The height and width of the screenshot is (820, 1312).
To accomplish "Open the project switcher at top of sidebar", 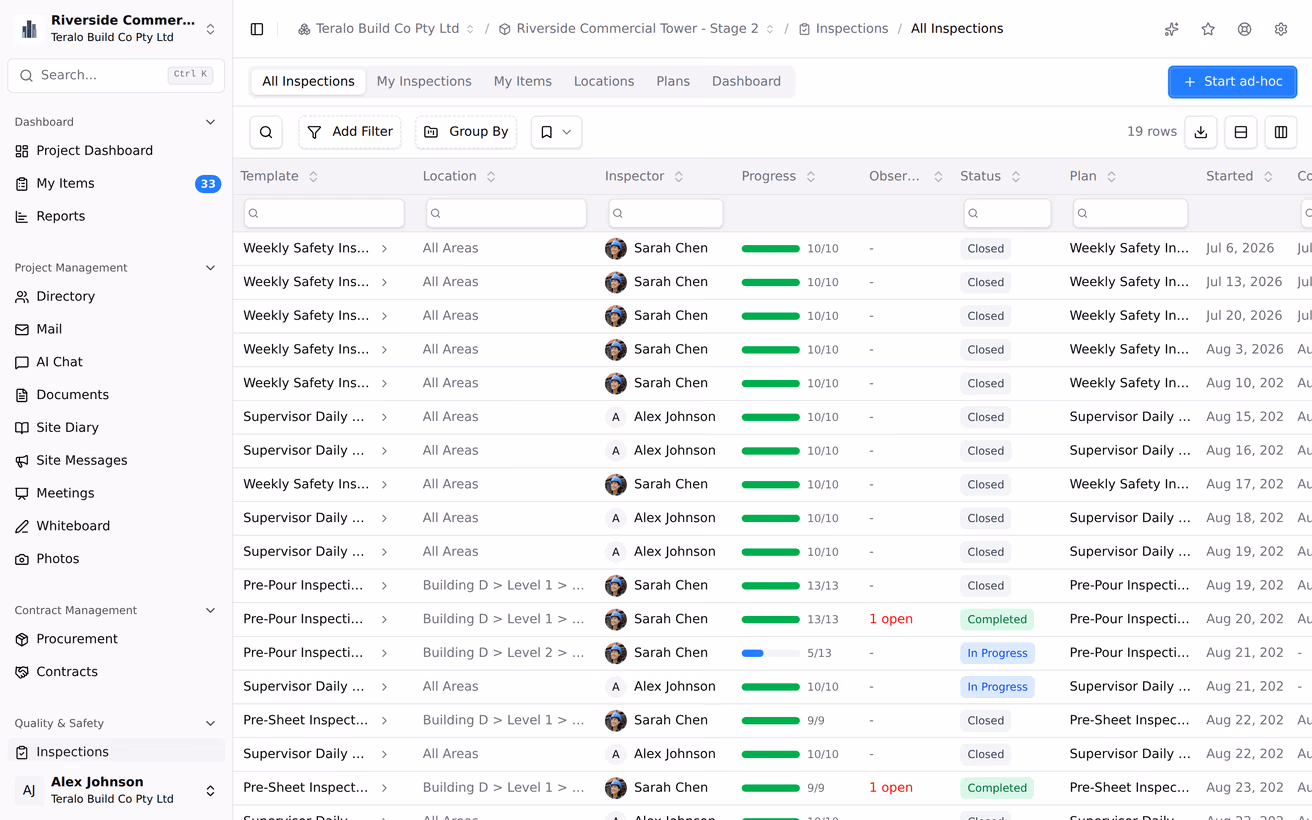I will click(x=116, y=29).
